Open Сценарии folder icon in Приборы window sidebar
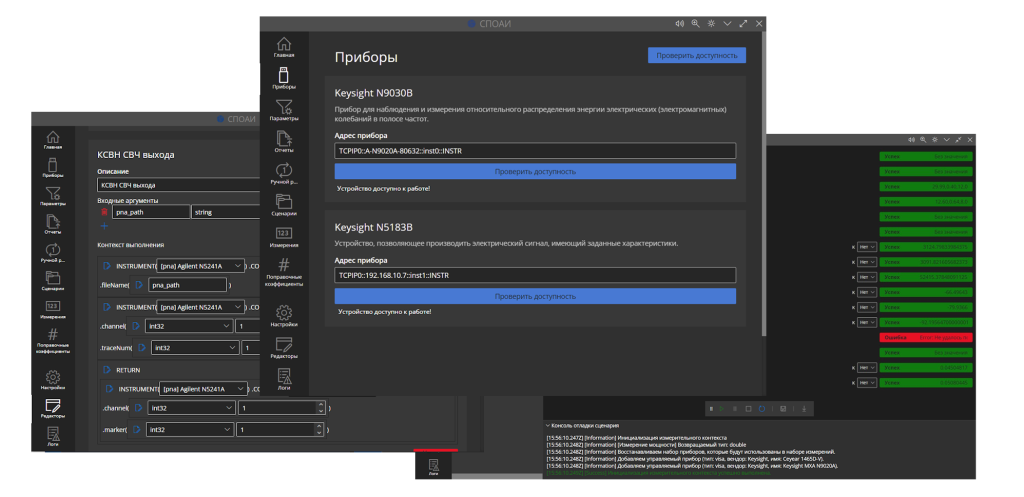Image resolution: width=1024 pixels, height=497 pixels. tap(284, 204)
